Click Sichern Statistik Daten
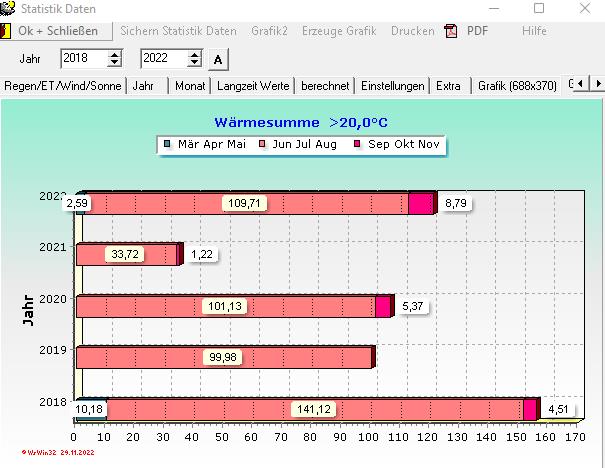 pyautogui.click(x=179, y=31)
